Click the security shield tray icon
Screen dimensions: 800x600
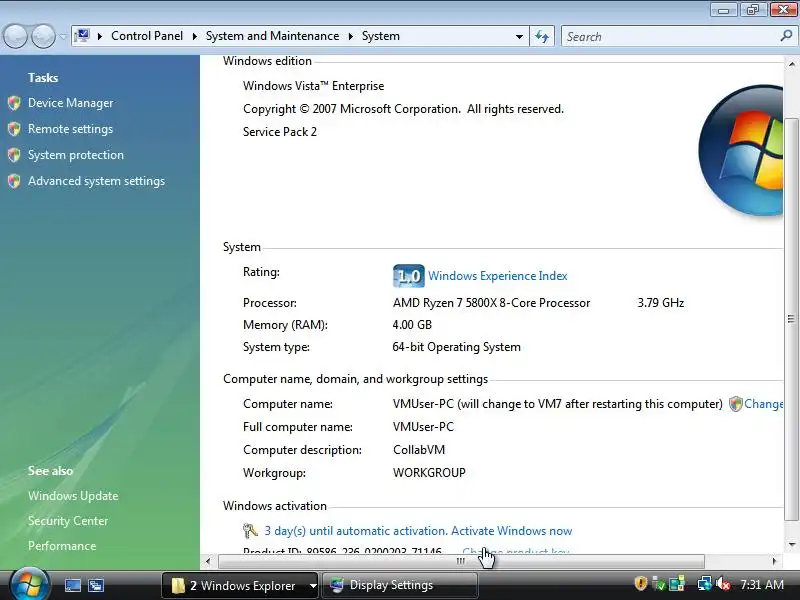point(640,583)
